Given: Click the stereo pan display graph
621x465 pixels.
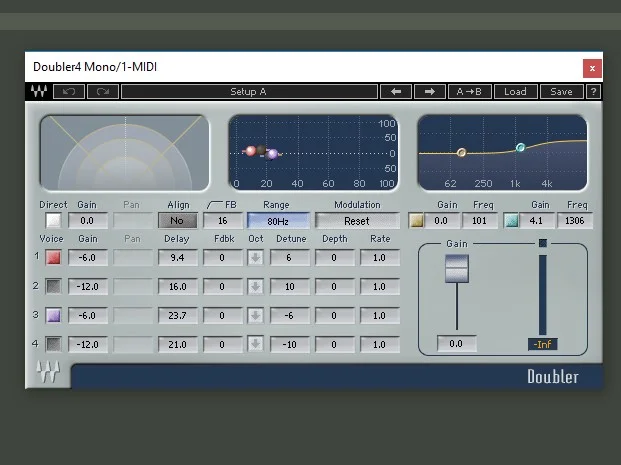Looking at the screenshot, I should 125,152.
